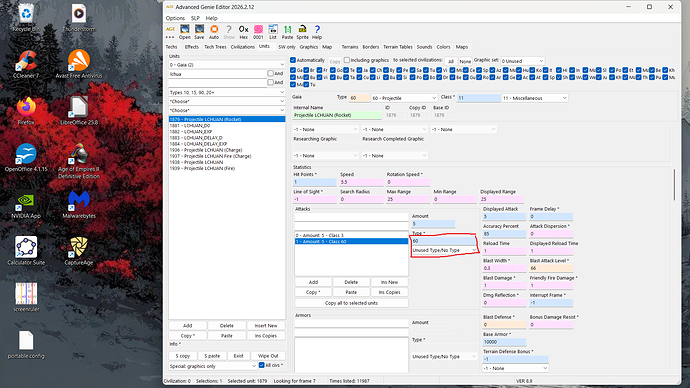Screen dimensions: 690x388
Task: Click Insert New under units list
Action: click(x=266, y=326)
